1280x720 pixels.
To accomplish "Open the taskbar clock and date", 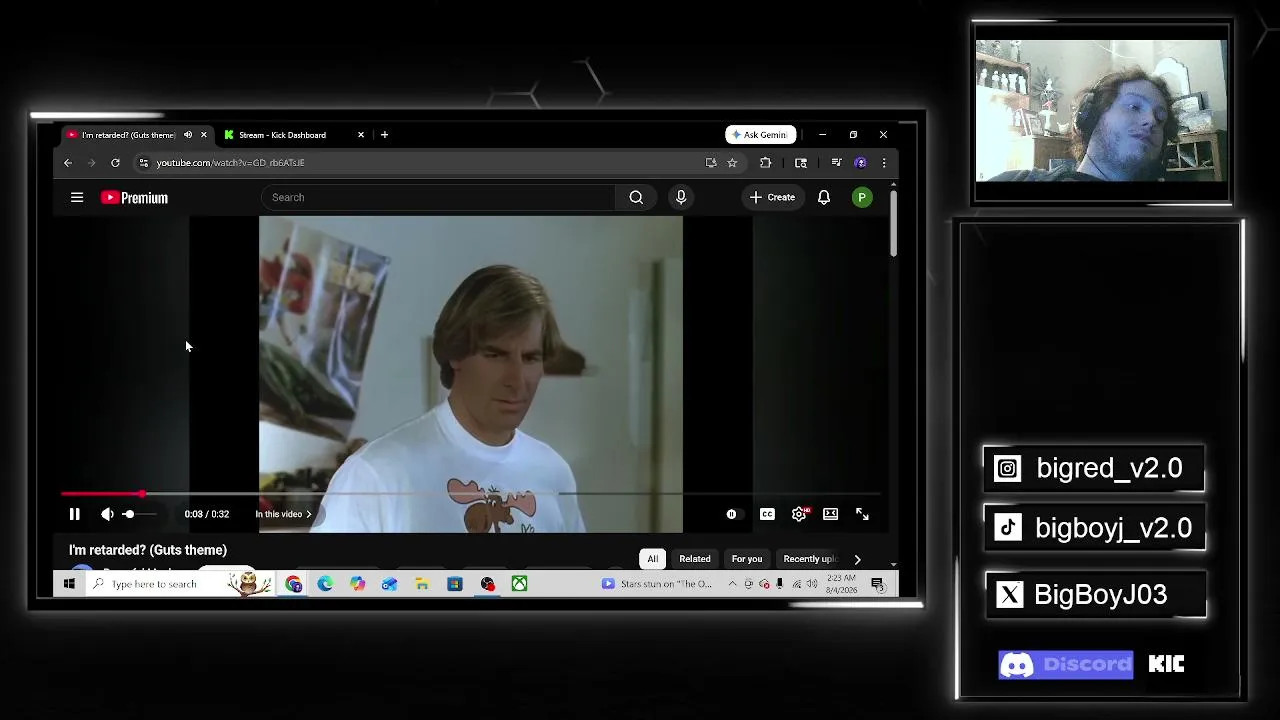I will point(842,584).
